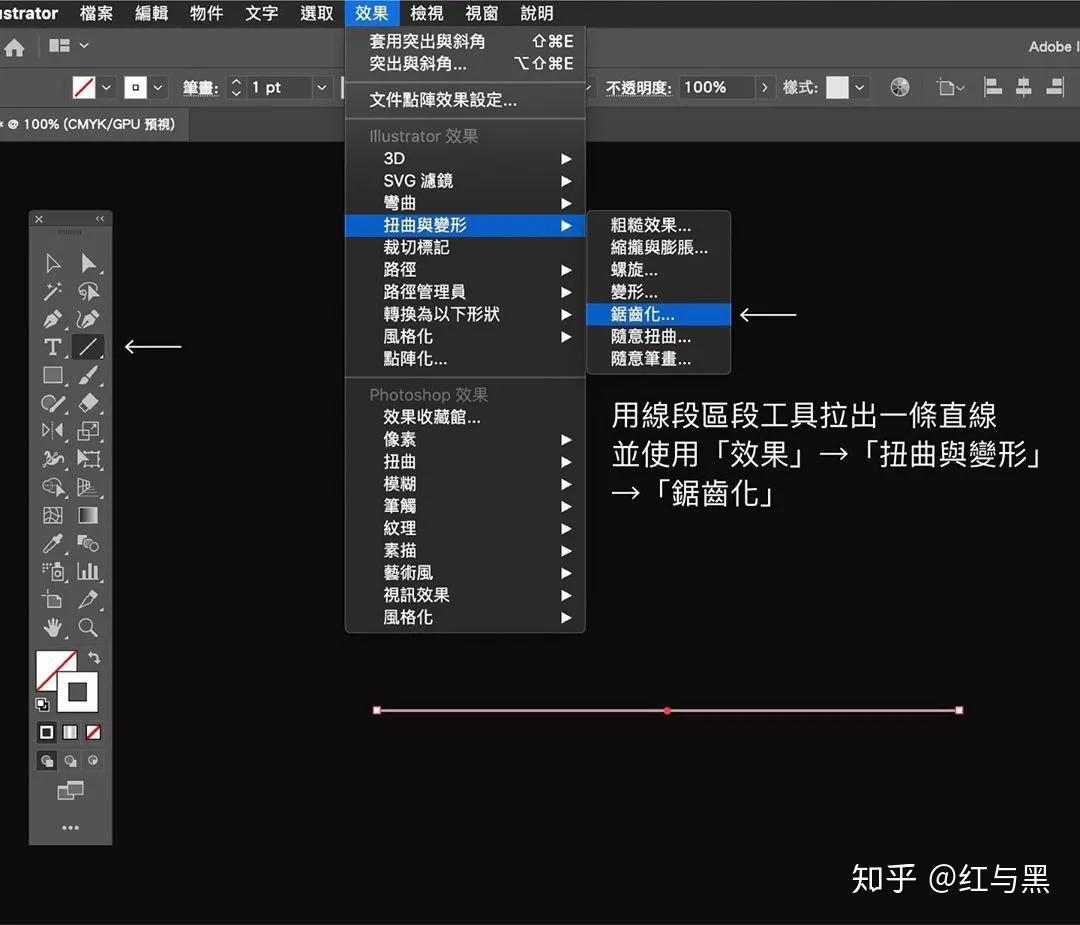Choose 鋸齒化 from the submenu
Viewport: 1080px width, 925px height.
click(642, 314)
